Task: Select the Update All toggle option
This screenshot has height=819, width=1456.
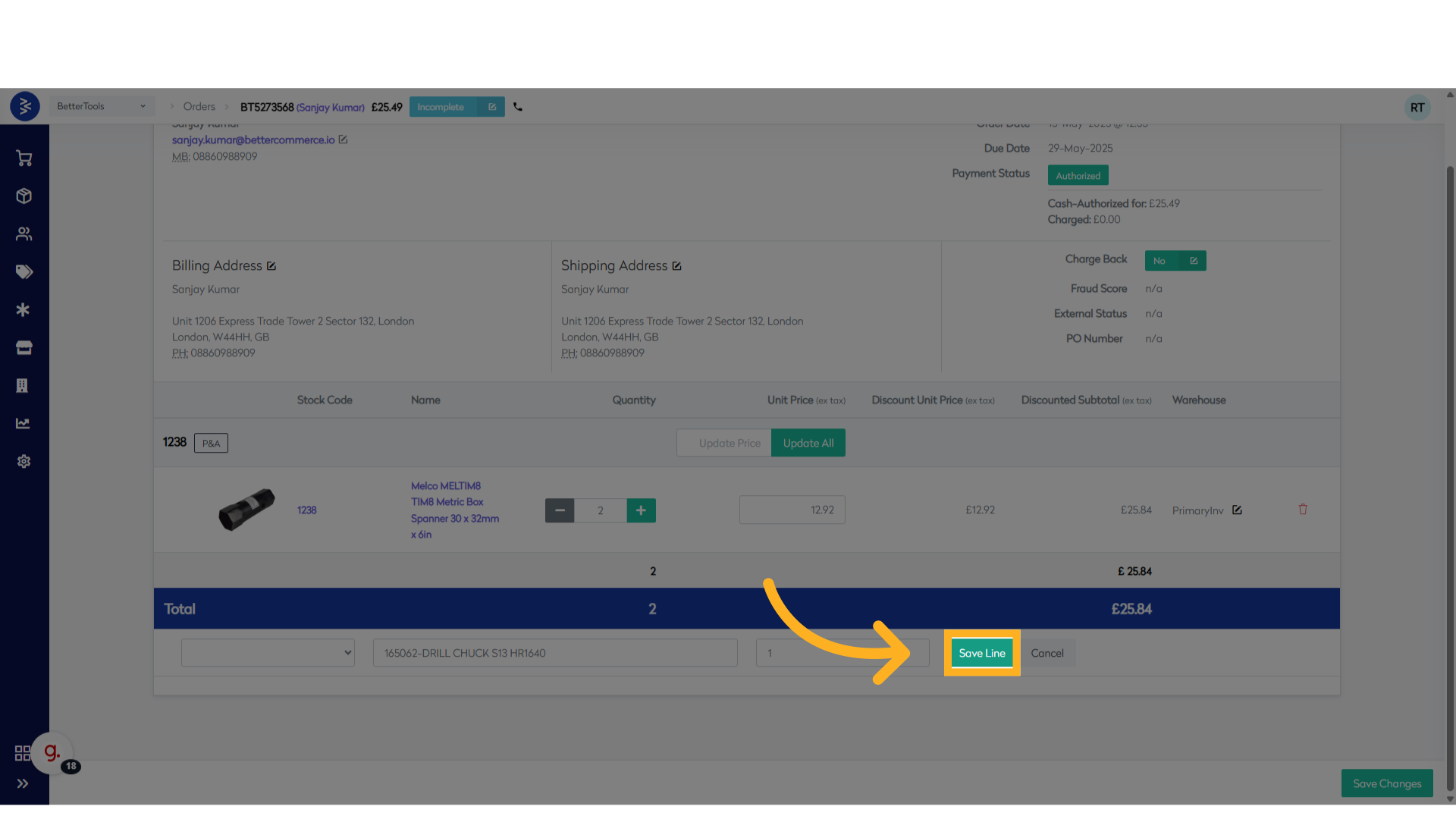Action: (808, 444)
